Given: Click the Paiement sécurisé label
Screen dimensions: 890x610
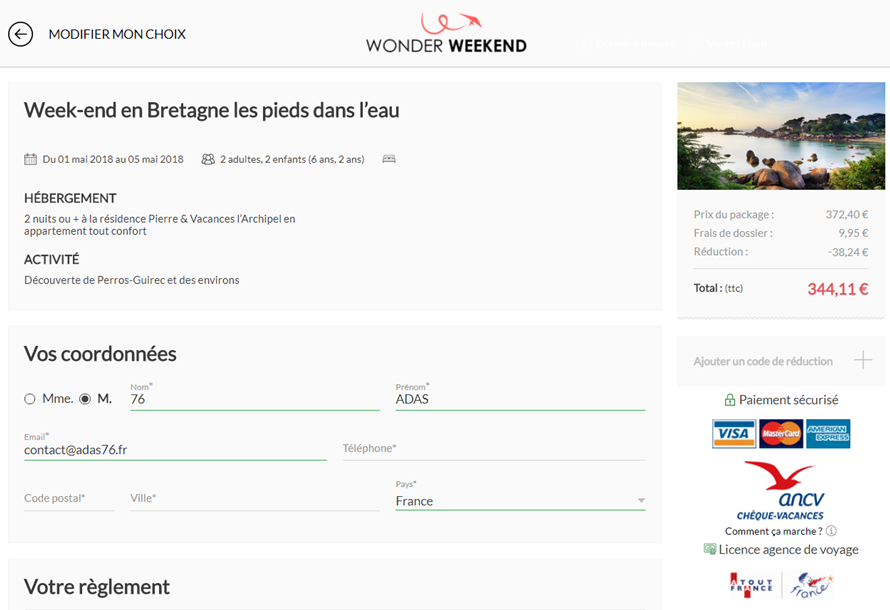Looking at the screenshot, I should click(788, 400).
